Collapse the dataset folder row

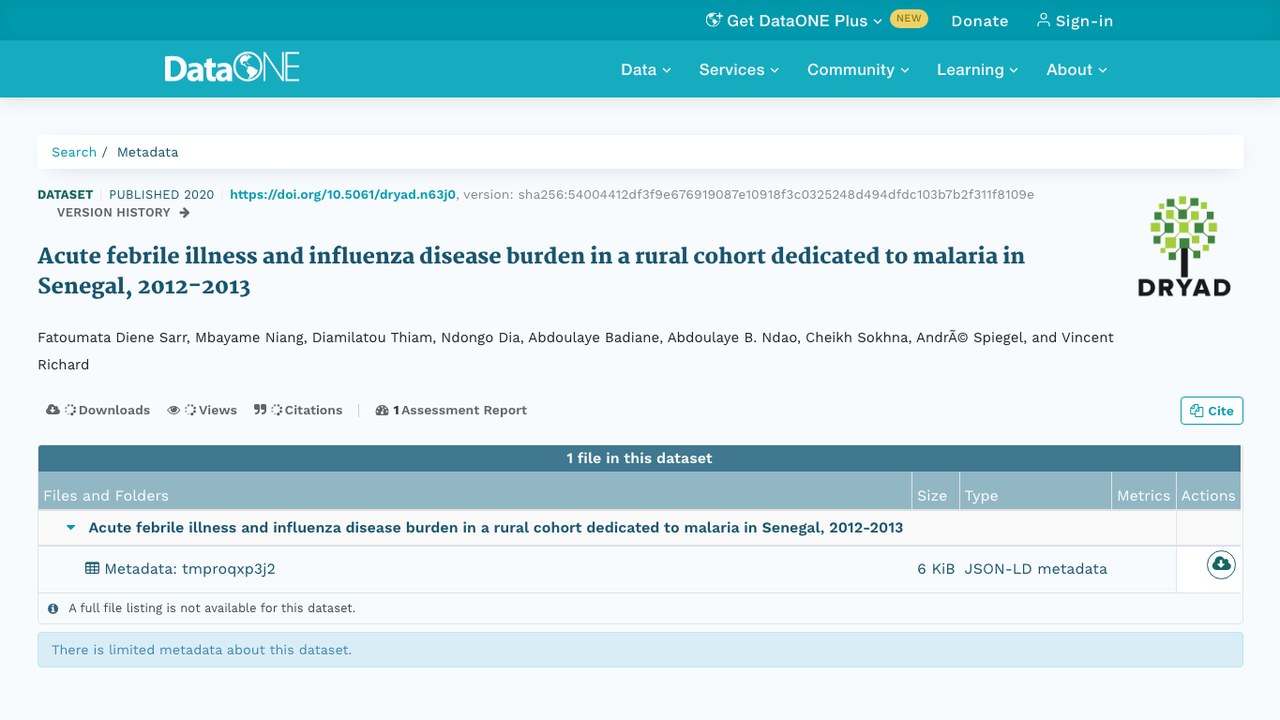tap(71, 528)
